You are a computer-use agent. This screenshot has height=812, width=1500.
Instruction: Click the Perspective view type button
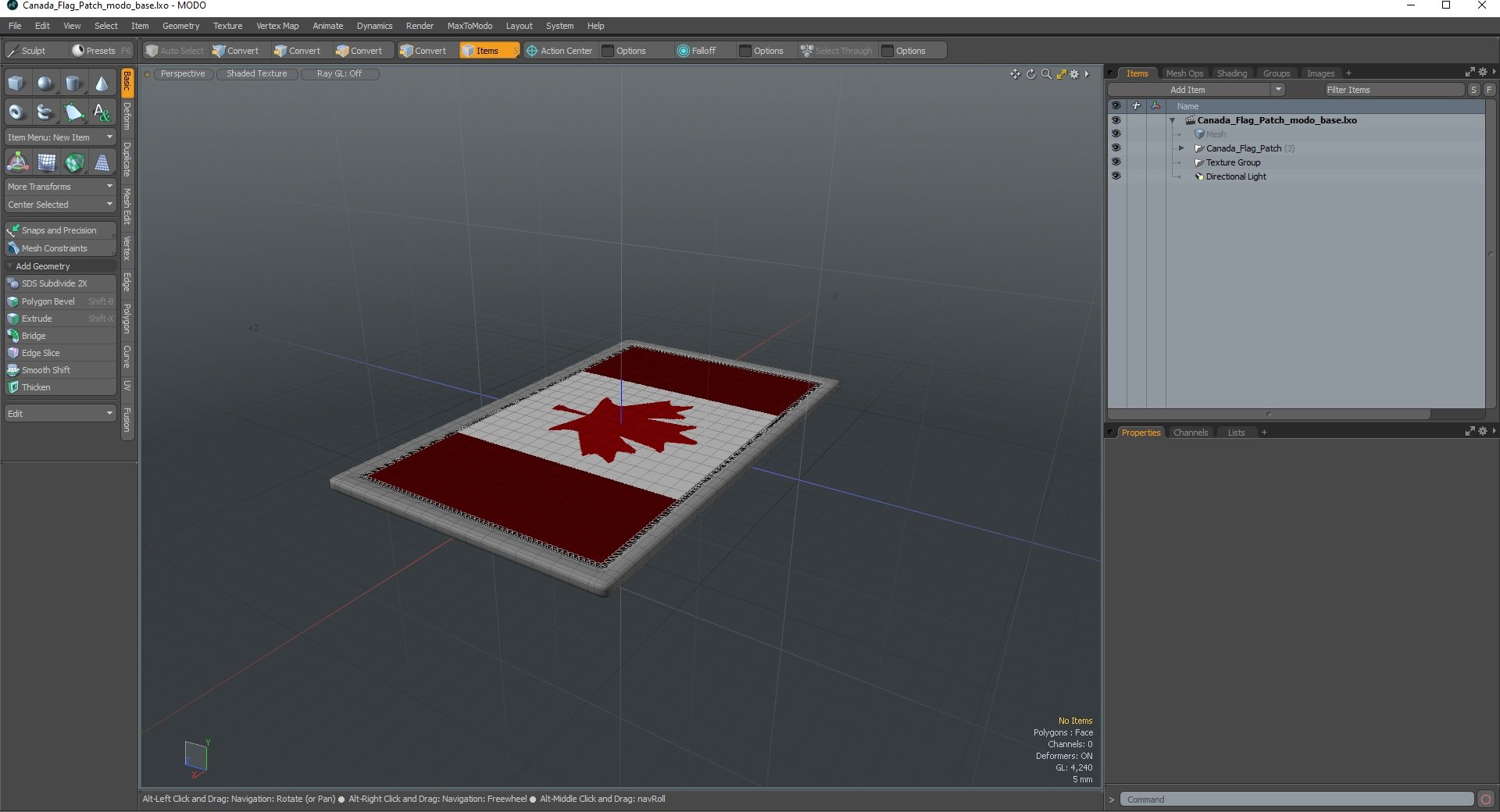point(183,73)
